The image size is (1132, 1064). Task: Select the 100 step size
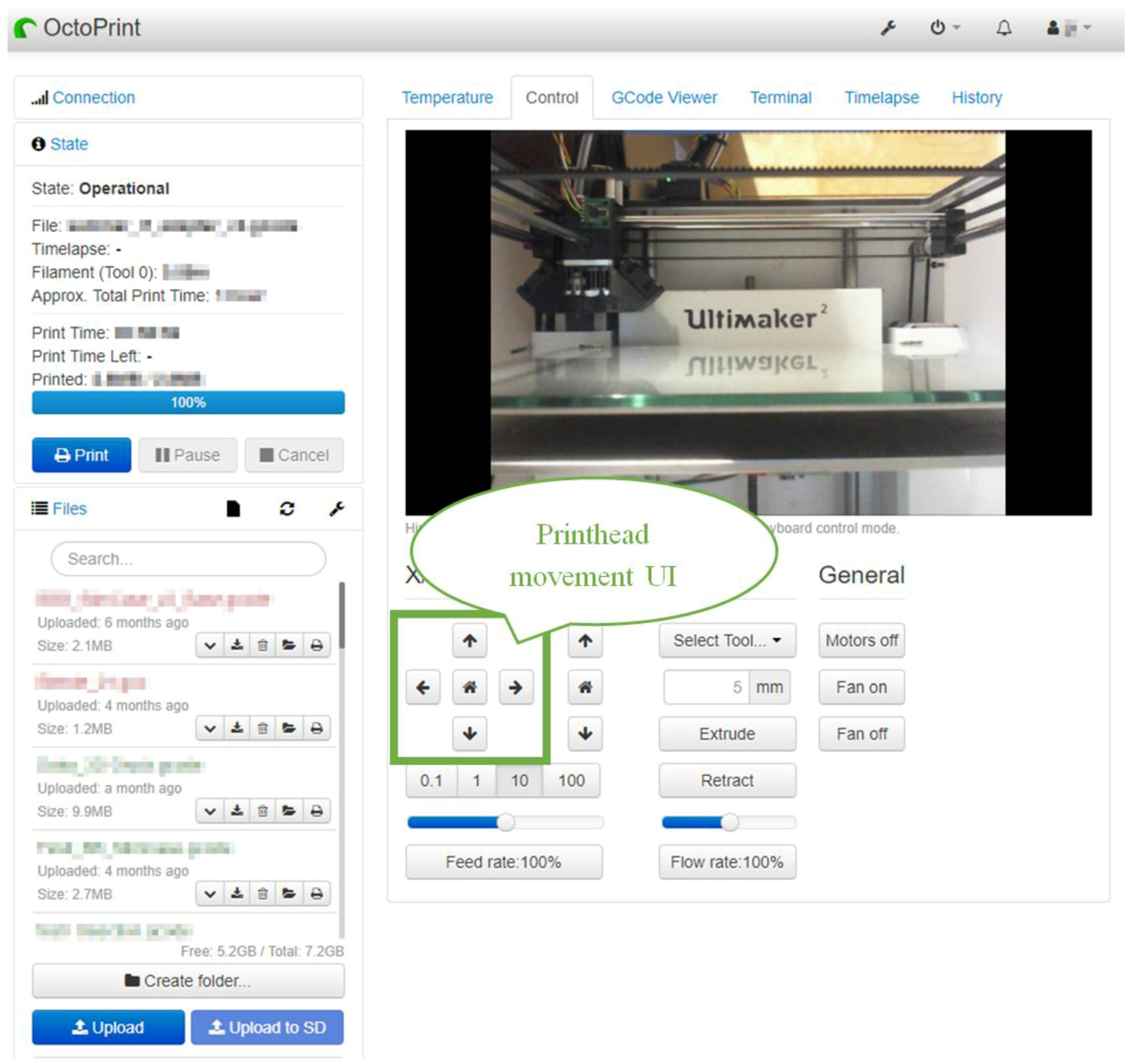tap(571, 781)
